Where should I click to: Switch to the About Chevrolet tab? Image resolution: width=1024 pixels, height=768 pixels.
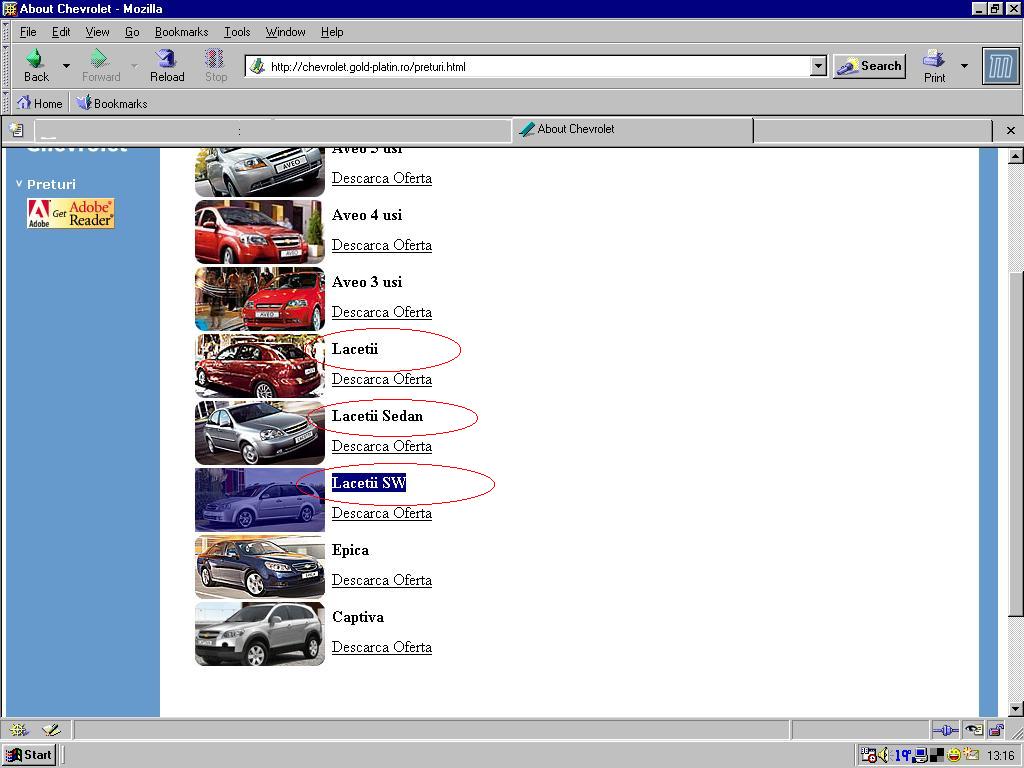coord(632,129)
